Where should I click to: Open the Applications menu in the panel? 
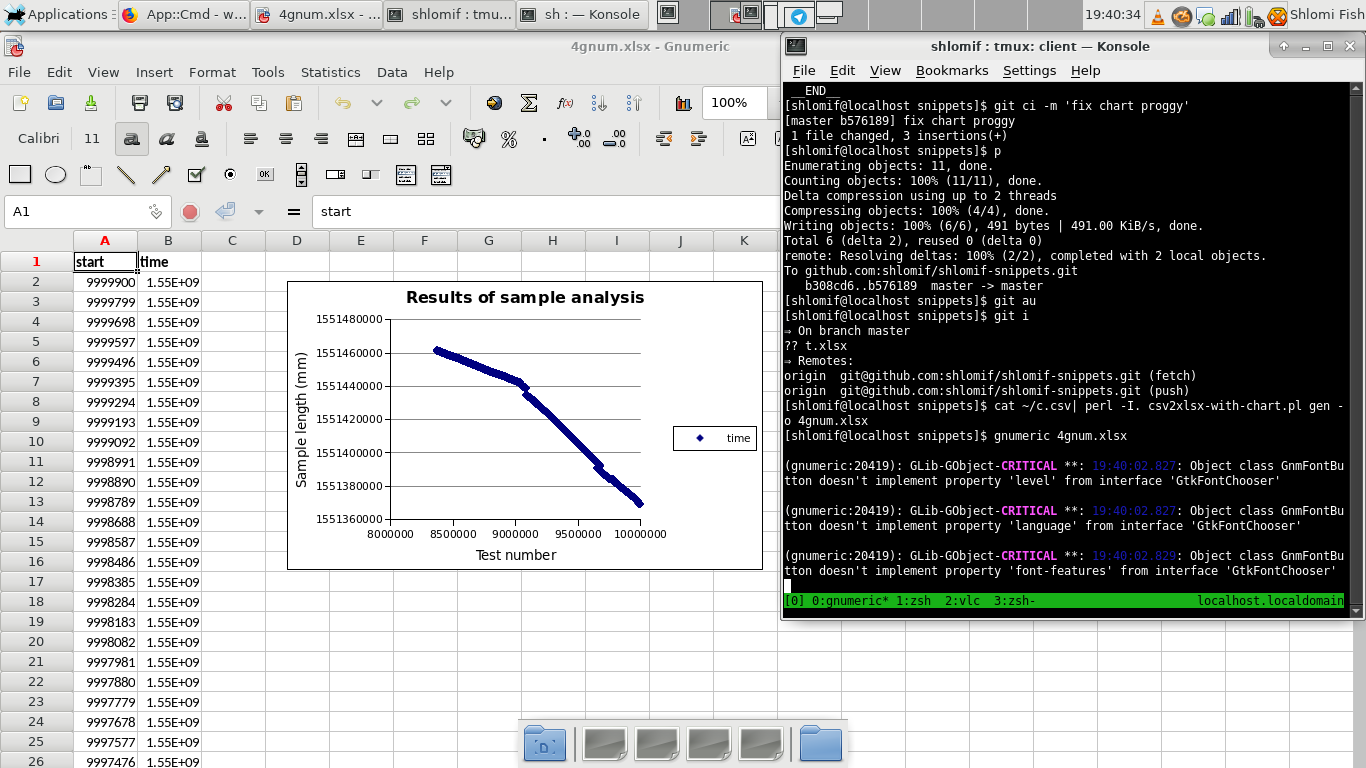point(57,15)
